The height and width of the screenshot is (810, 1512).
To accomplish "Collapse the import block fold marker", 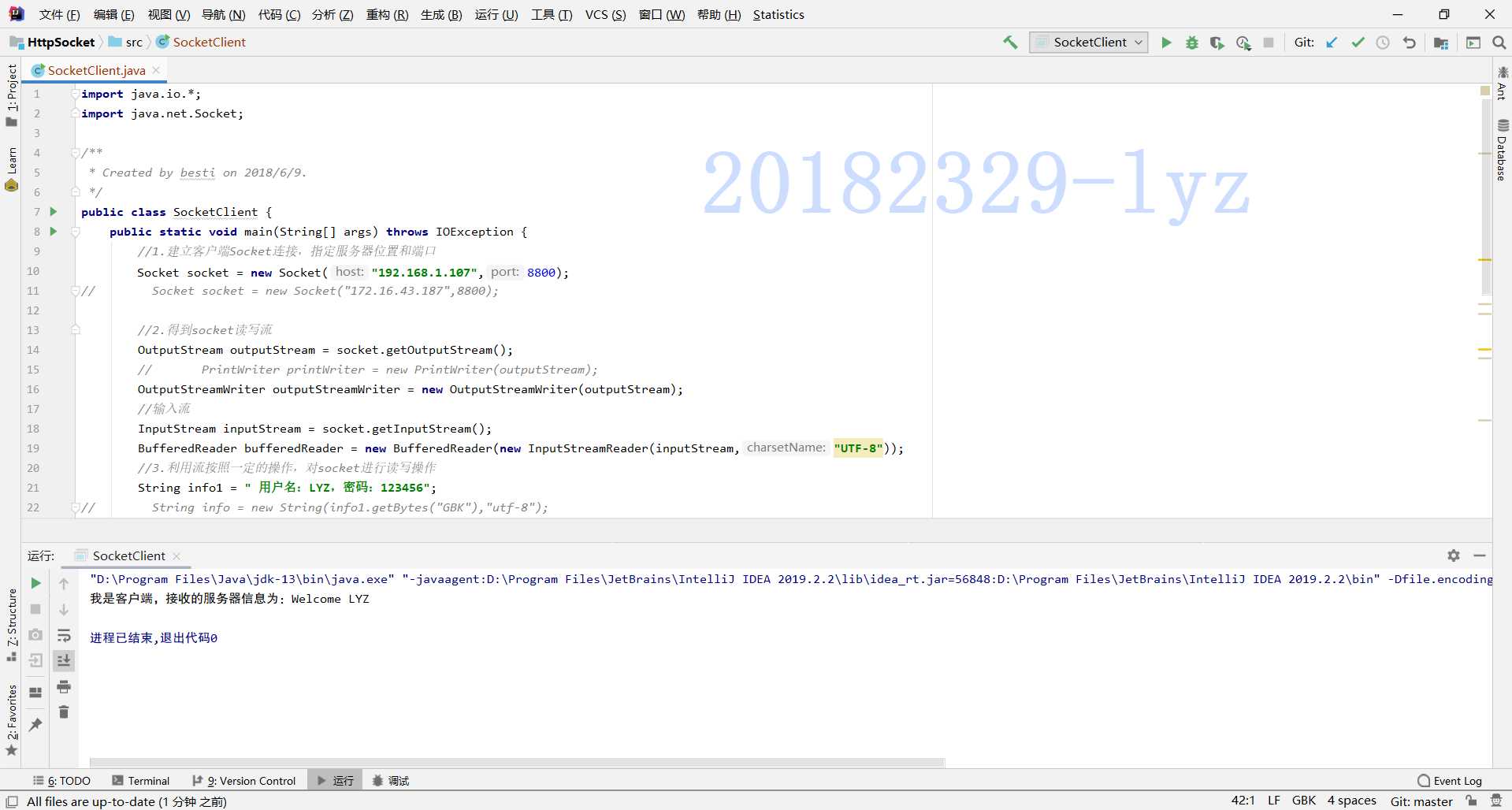I will pos(75,94).
